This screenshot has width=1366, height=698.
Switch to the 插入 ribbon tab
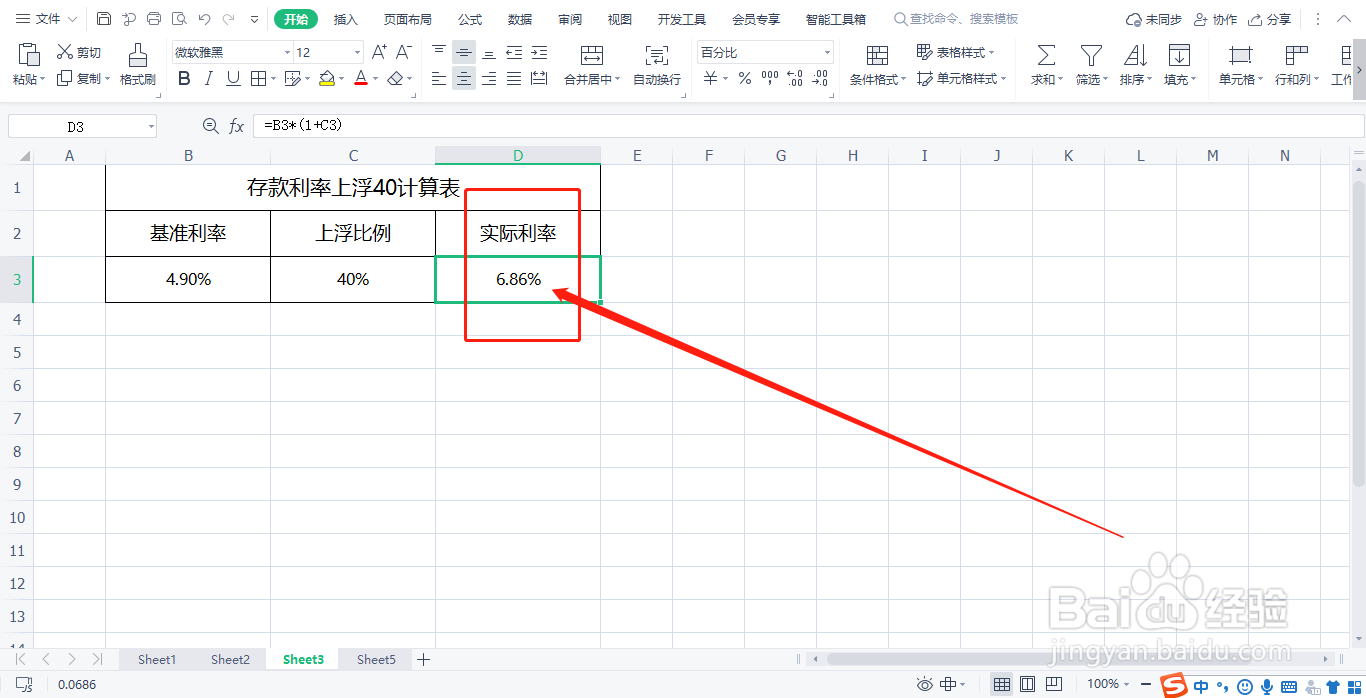344,18
